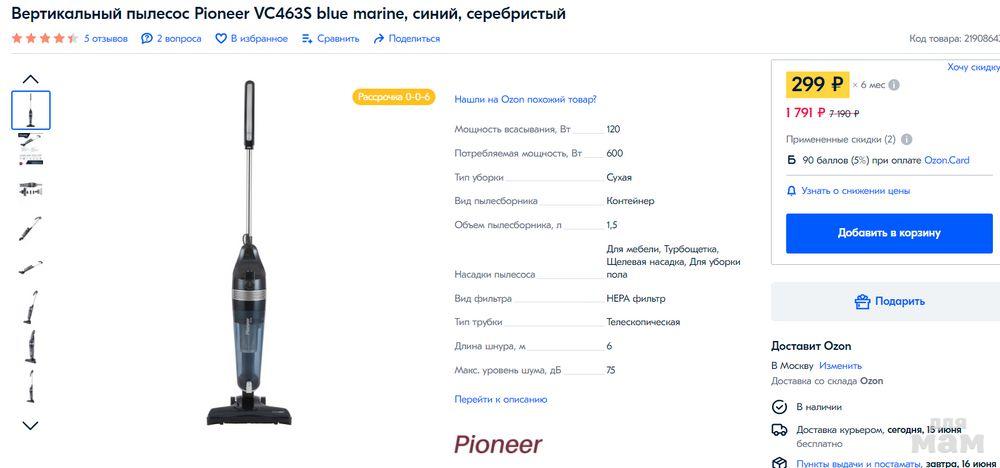
Task: Click the Пункты выдачи и постаматы link
Action: [859, 463]
